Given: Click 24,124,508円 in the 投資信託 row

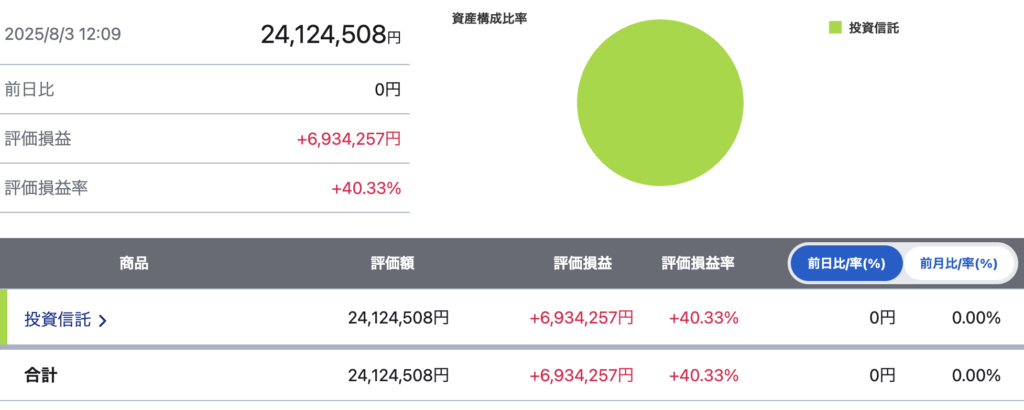Looking at the screenshot, I should coord(398,319).
